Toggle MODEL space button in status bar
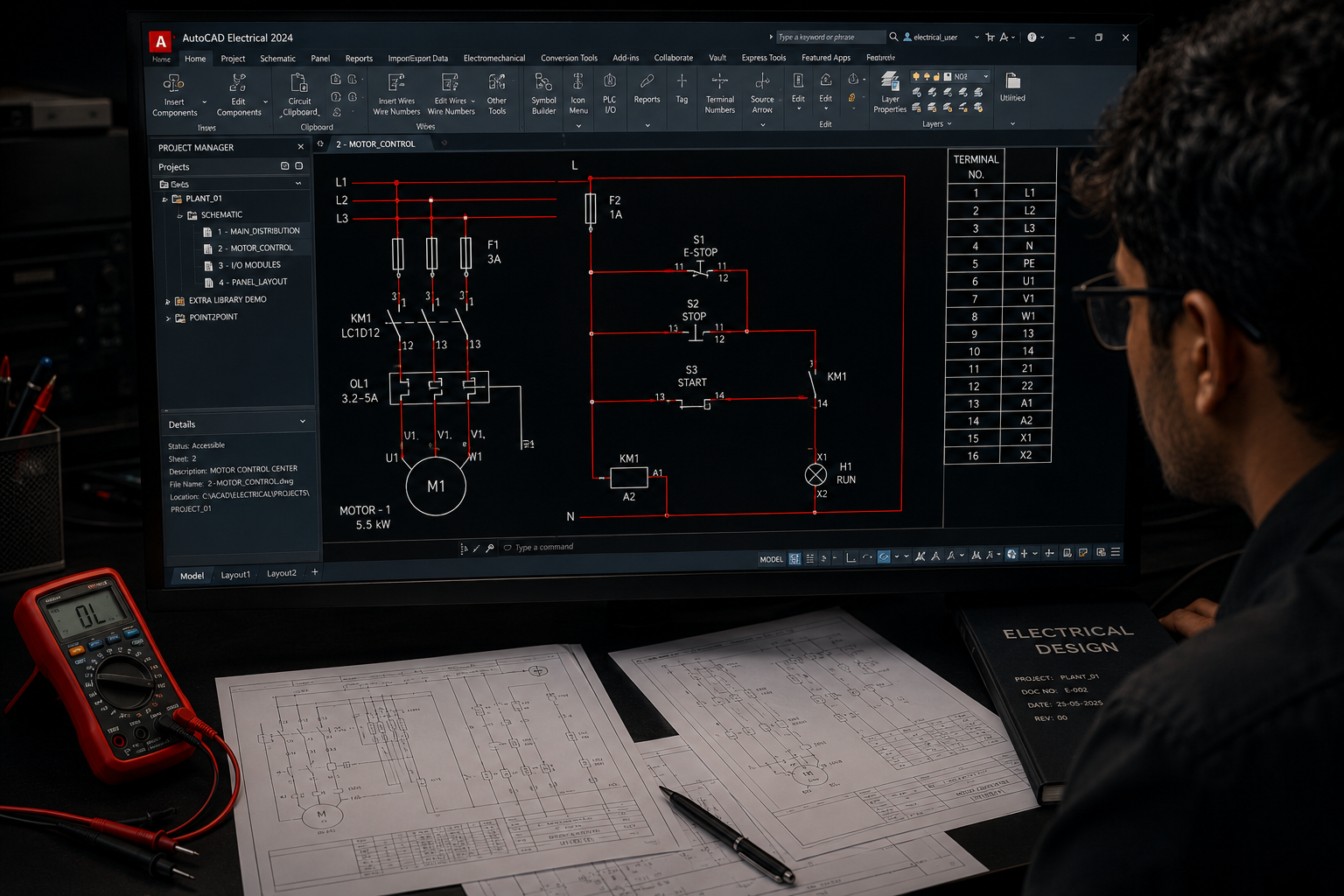This screenshot has width=1344, height=896. pyautogui.click(x=771, y=559)
